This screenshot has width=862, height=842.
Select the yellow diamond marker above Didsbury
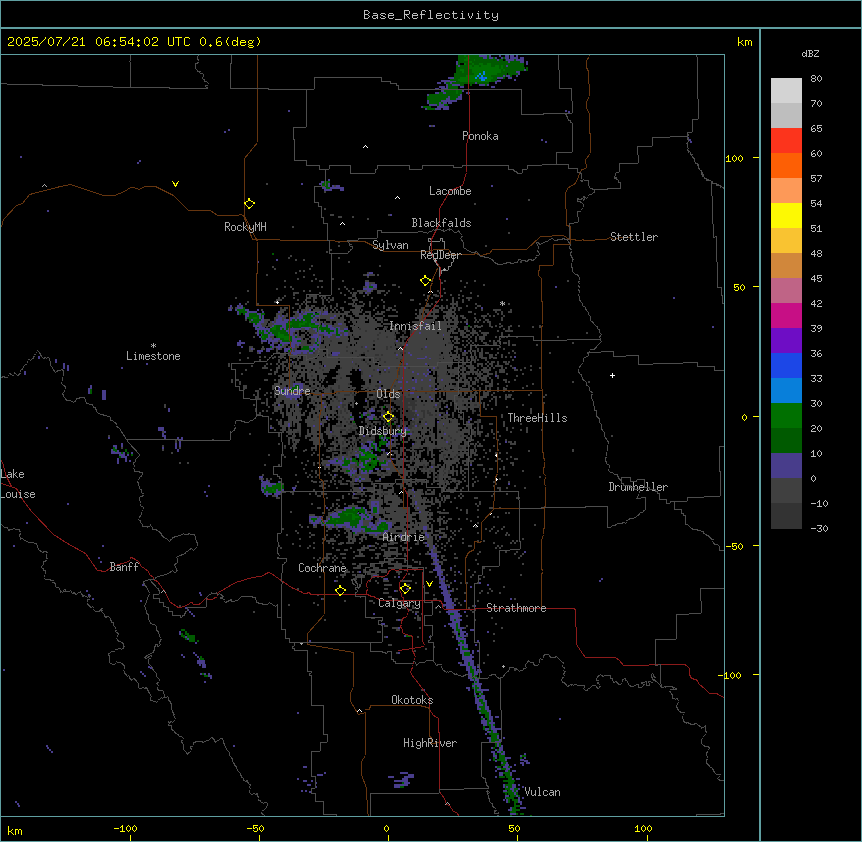click(x=388, y=417)
